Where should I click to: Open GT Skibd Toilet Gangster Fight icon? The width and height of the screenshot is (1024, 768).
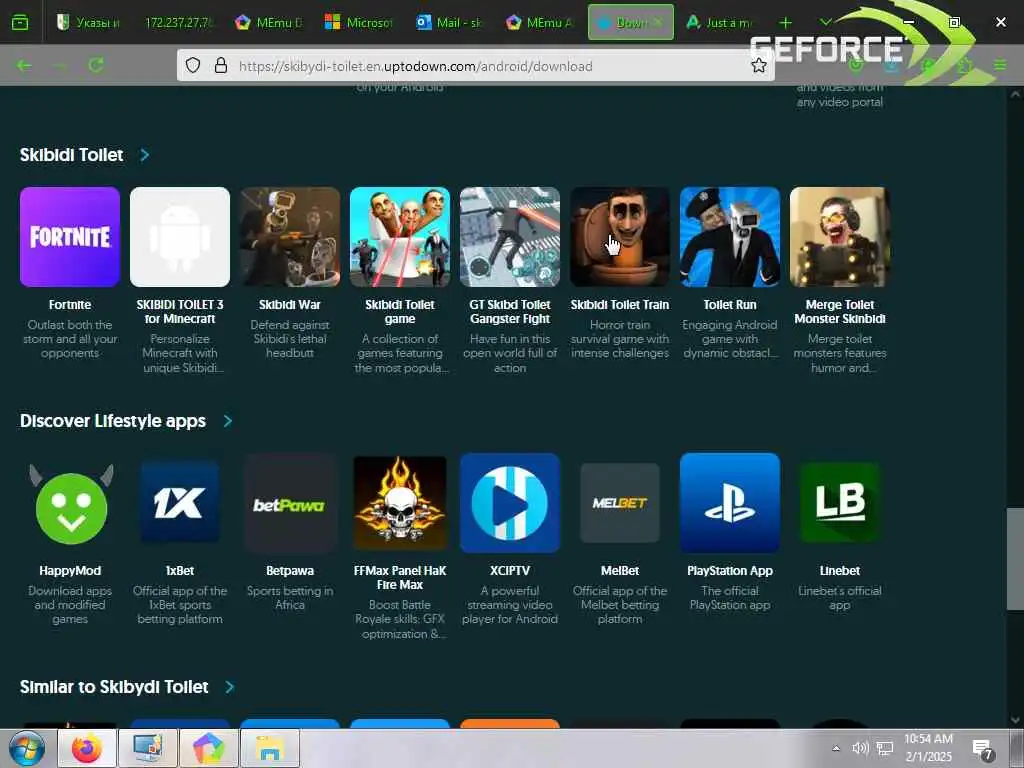coord(510,236)
